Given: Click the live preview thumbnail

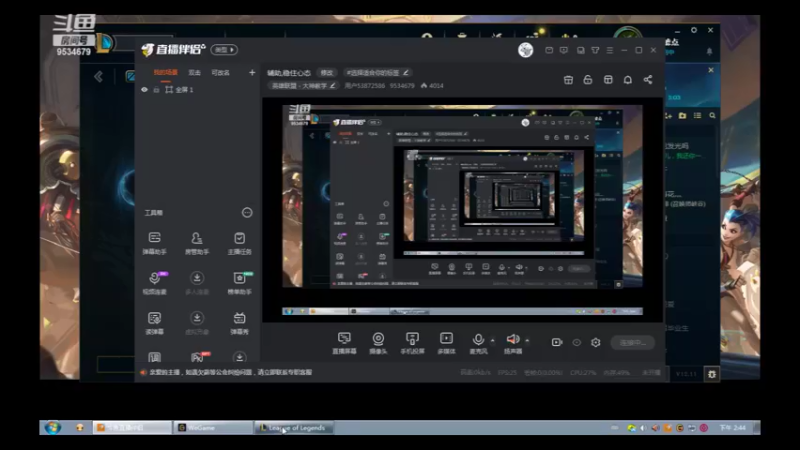Looking at the screenshot, I should [462, 210].
